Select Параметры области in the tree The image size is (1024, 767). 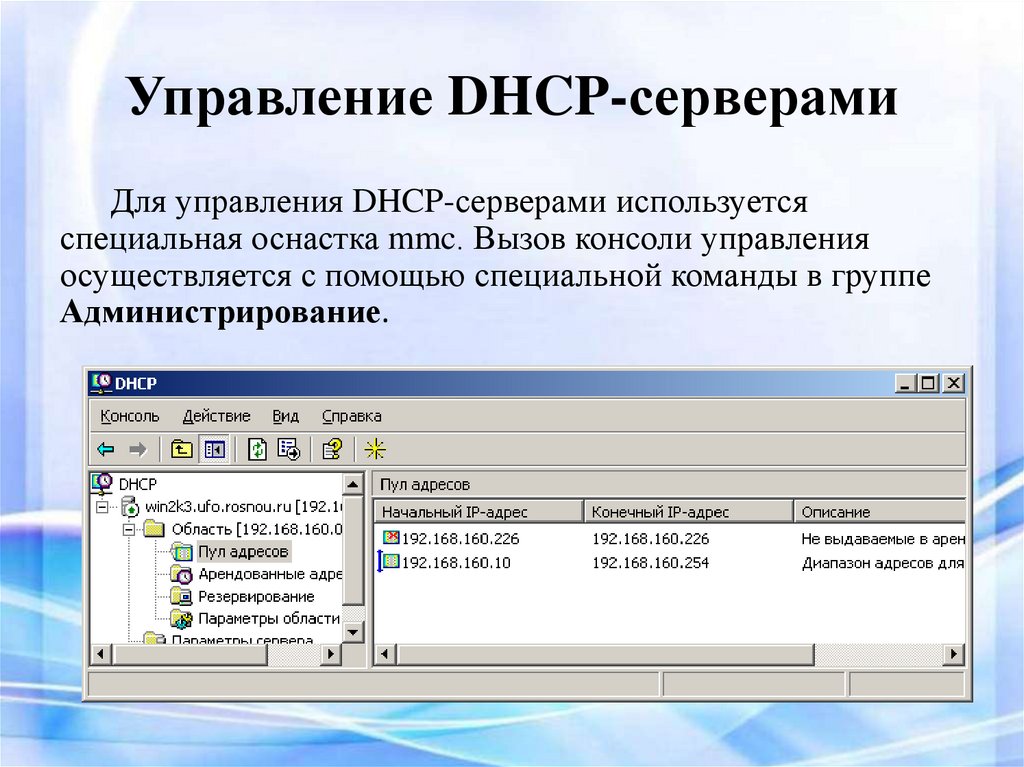click(x=268, y=619)
